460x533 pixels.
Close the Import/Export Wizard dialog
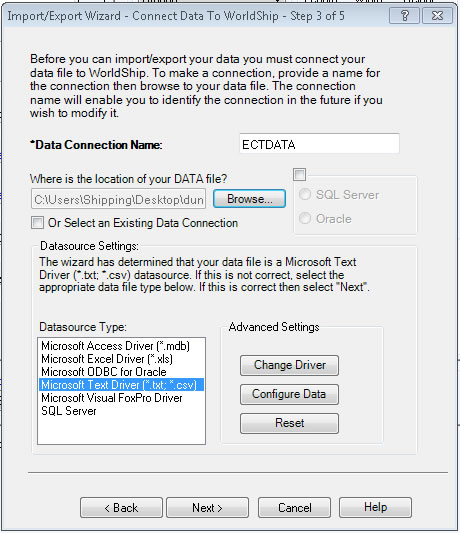(437, 16)
